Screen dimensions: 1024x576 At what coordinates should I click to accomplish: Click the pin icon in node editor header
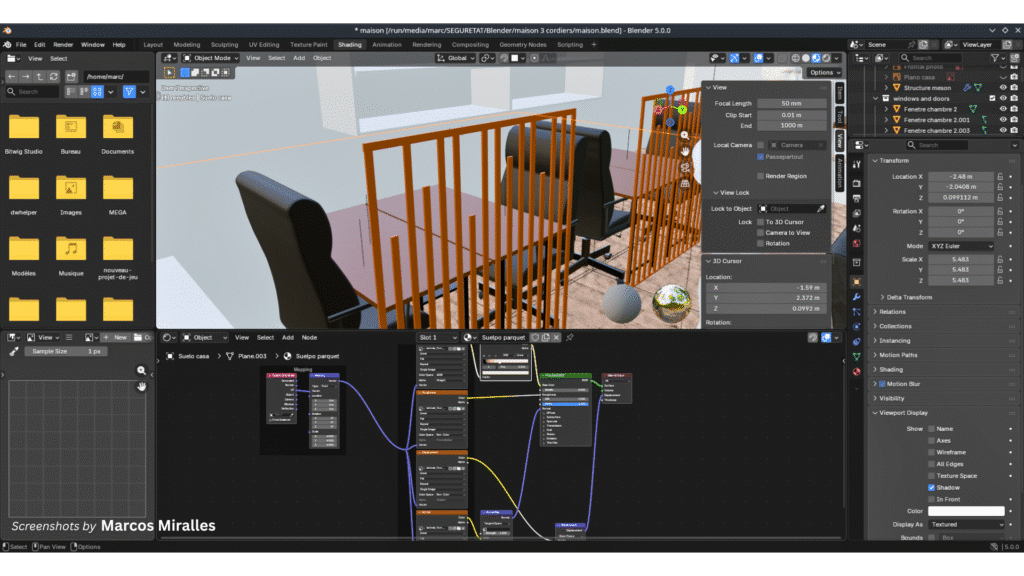tap(570, 338)
